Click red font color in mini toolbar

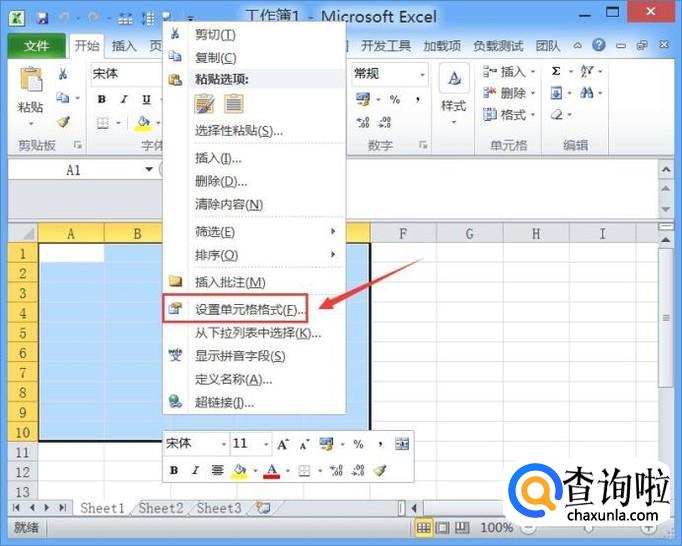[x=272, y=471]
